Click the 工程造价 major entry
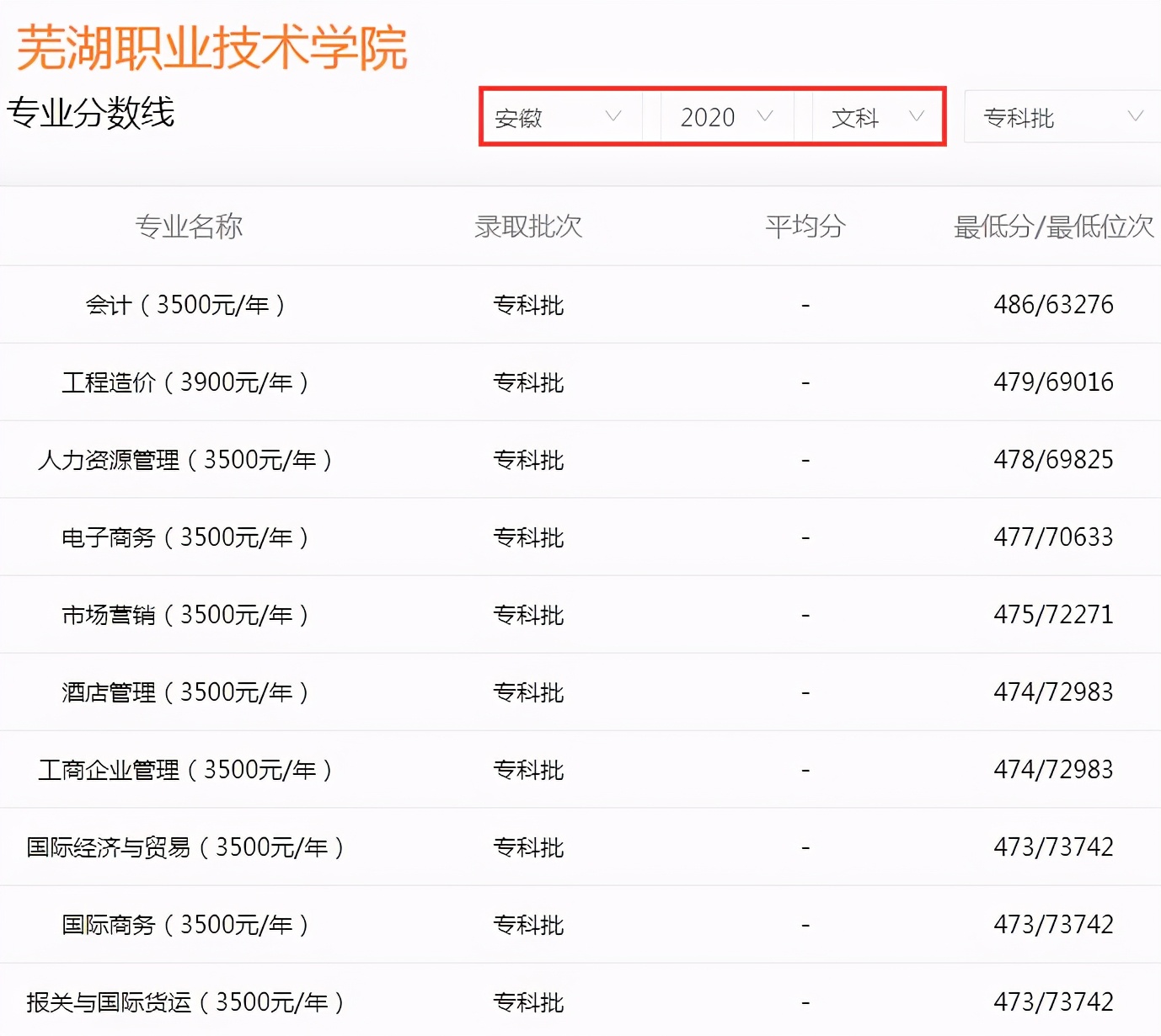Screen dimensions: 1161x1036 [x=185, y=382]
